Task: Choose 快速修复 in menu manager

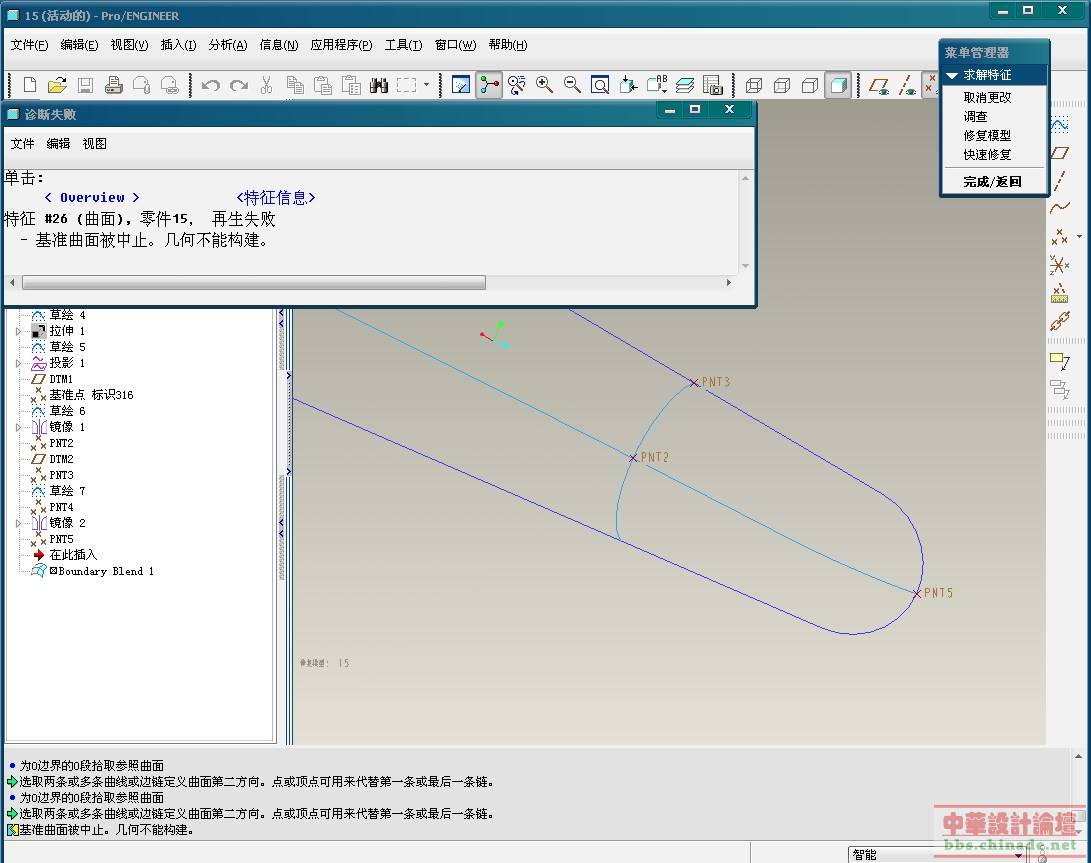Action: point(987,155)
